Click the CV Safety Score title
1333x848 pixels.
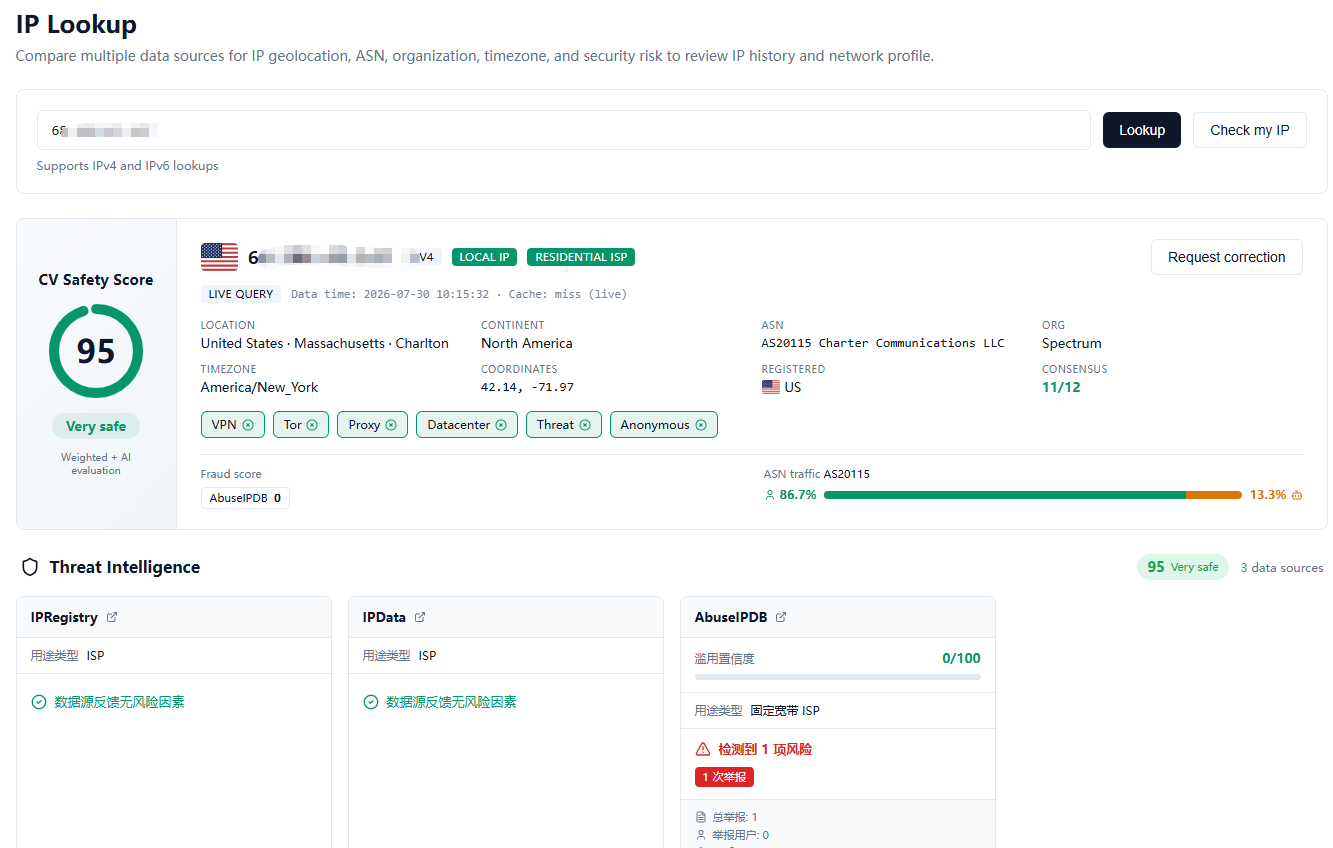tap(96, 280)
